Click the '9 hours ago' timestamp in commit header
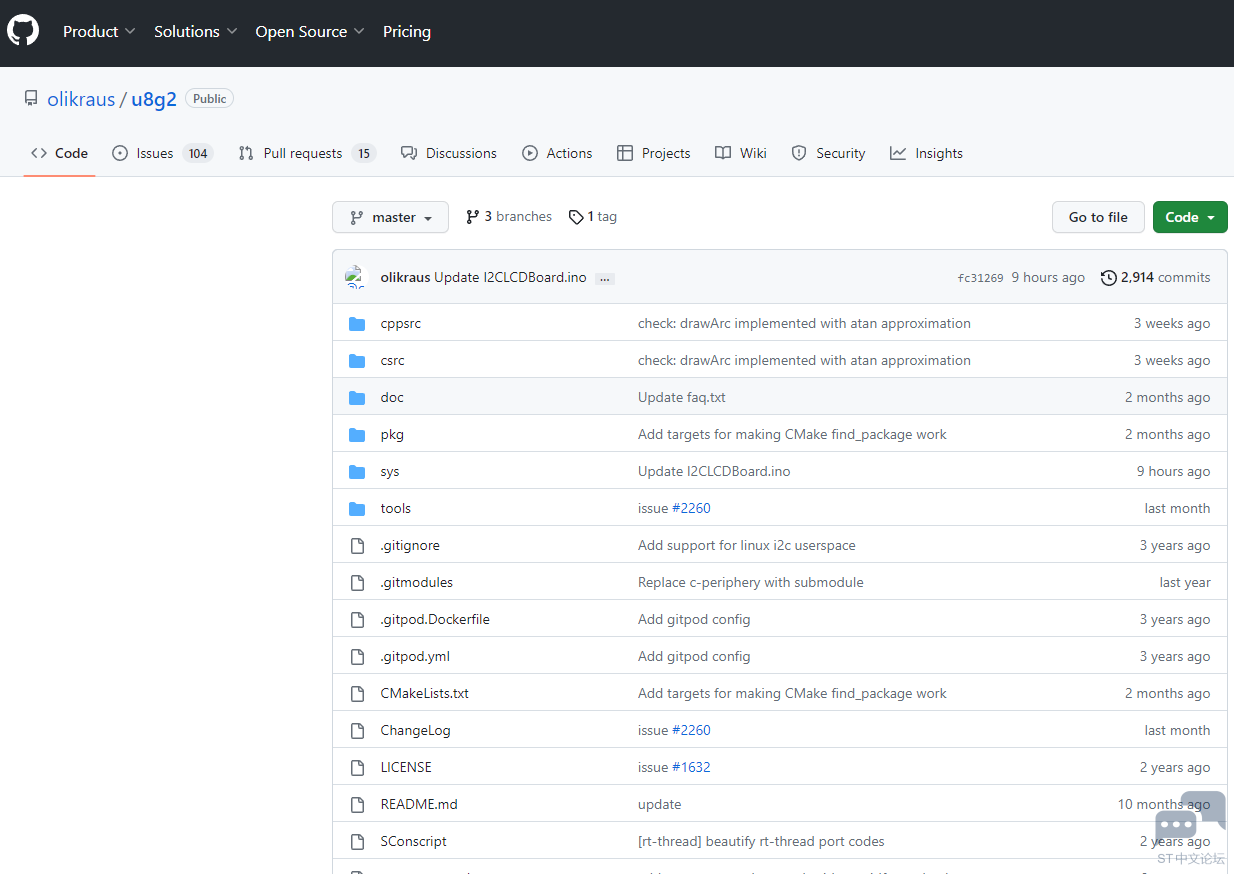Screen dimensions: 1234x874 [x=1048, y=277]
